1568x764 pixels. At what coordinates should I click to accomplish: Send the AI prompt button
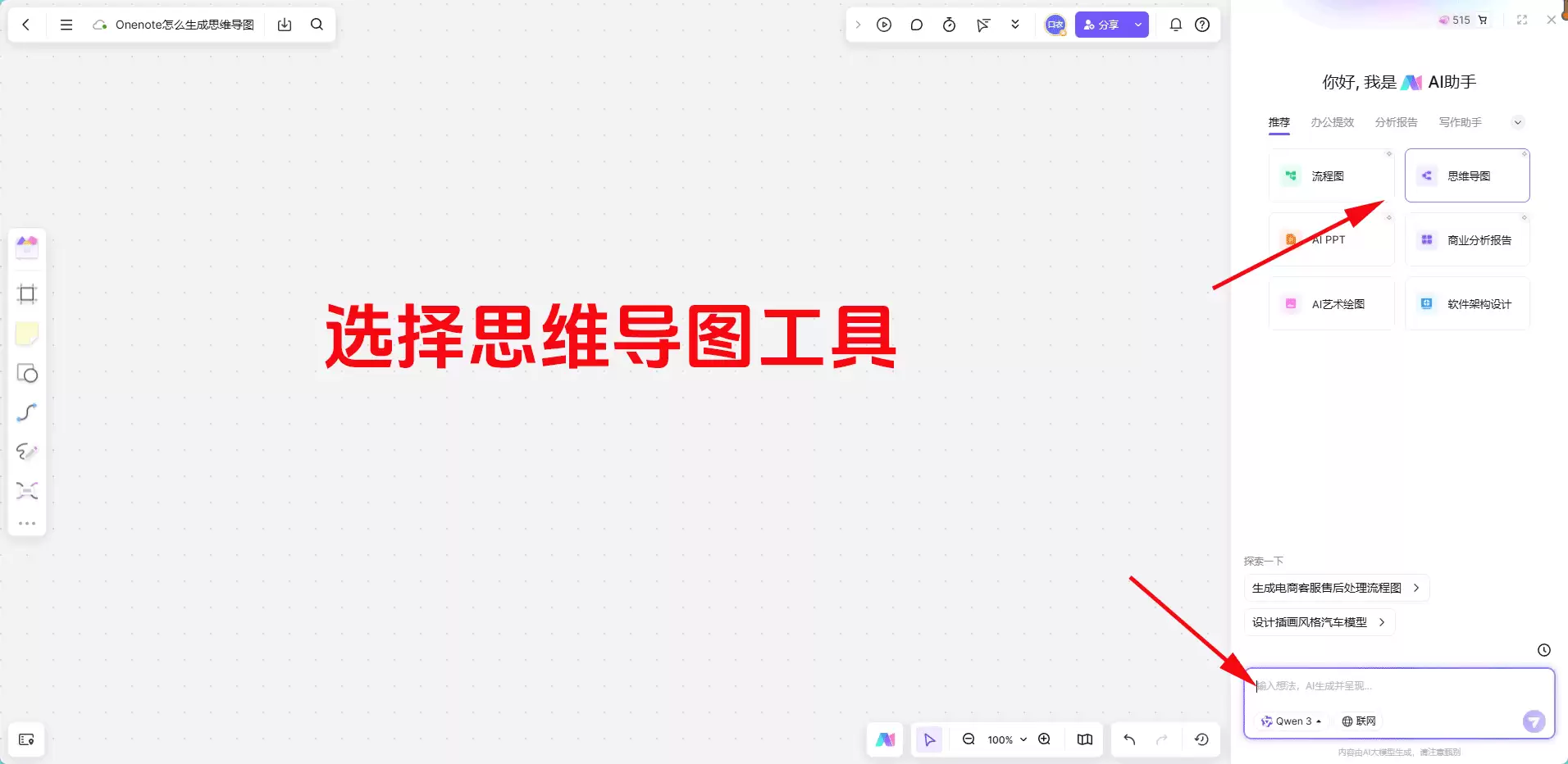1534,721
